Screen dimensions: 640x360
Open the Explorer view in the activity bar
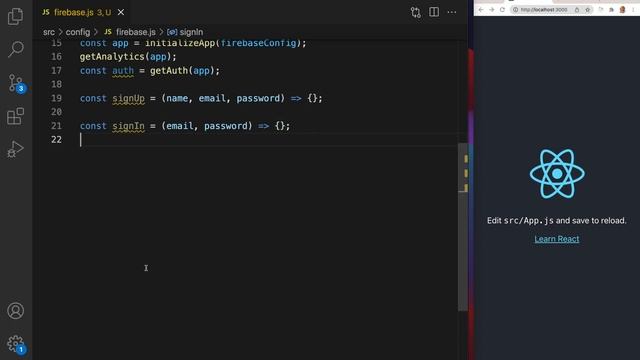(x=16, y=16)
